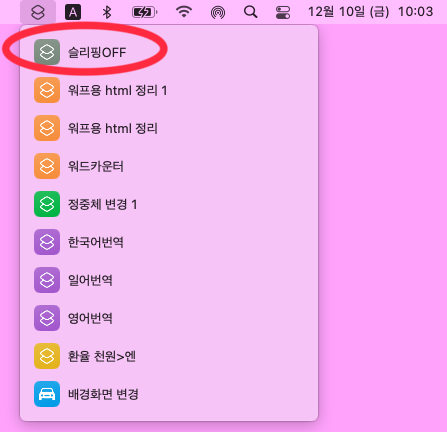Run the 슬리핑OFF shortcut
Viewport: 447px width, 432px height.
point(169,52)
